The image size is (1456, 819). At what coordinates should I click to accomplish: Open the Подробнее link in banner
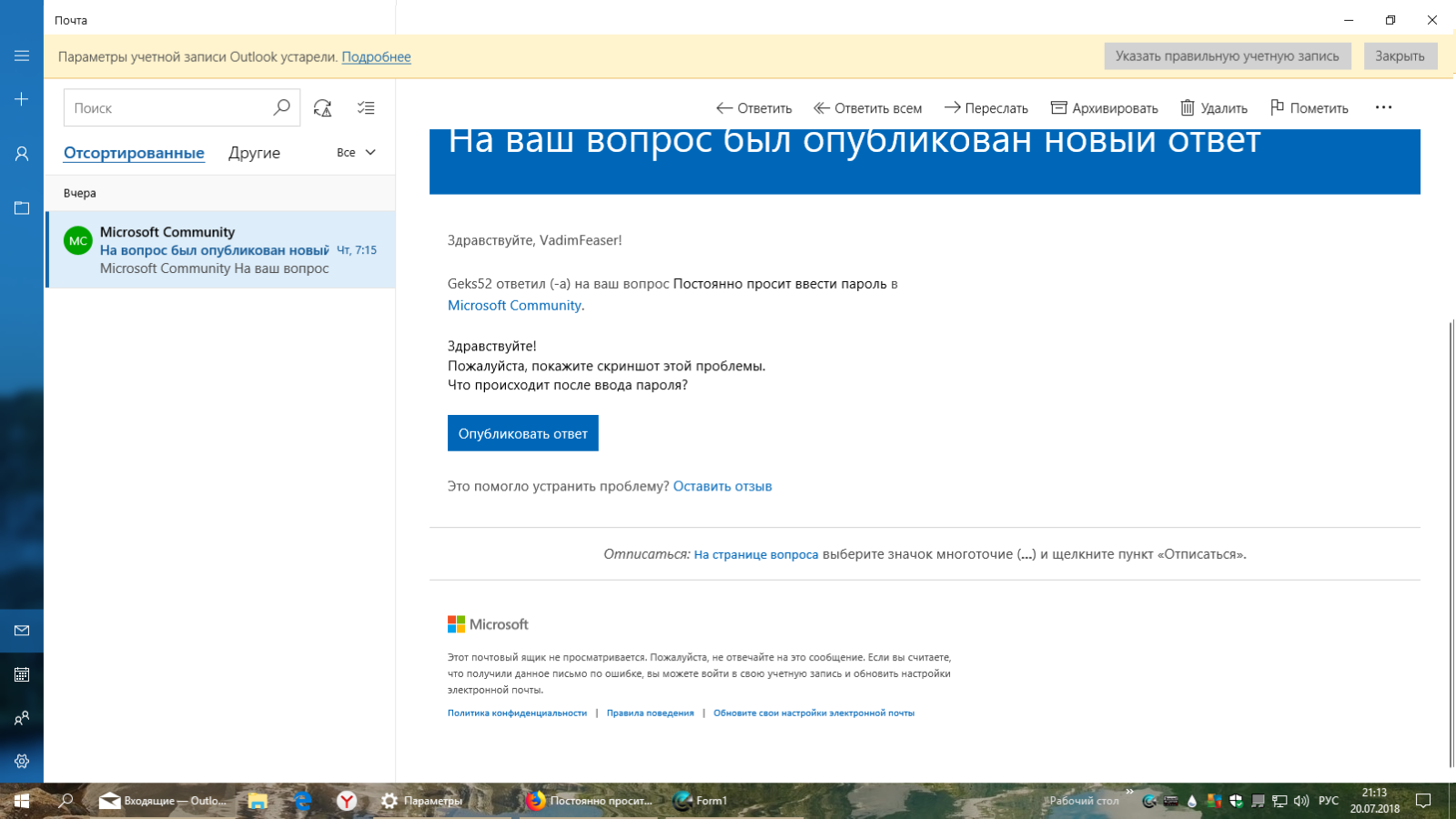(376, 56)
